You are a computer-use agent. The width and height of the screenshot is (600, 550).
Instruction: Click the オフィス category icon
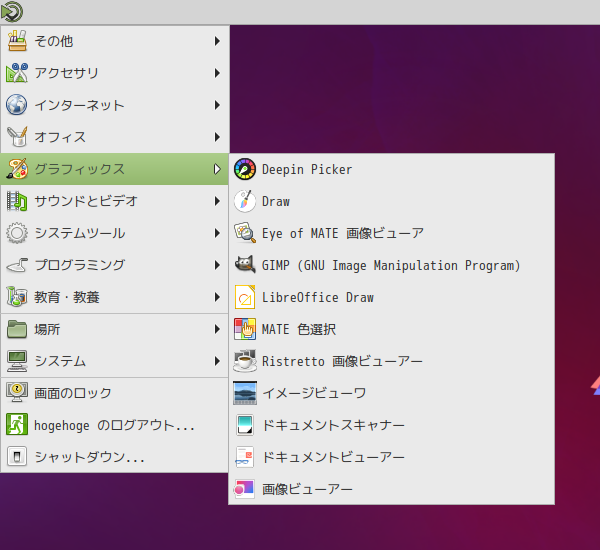tap(17, 137)
